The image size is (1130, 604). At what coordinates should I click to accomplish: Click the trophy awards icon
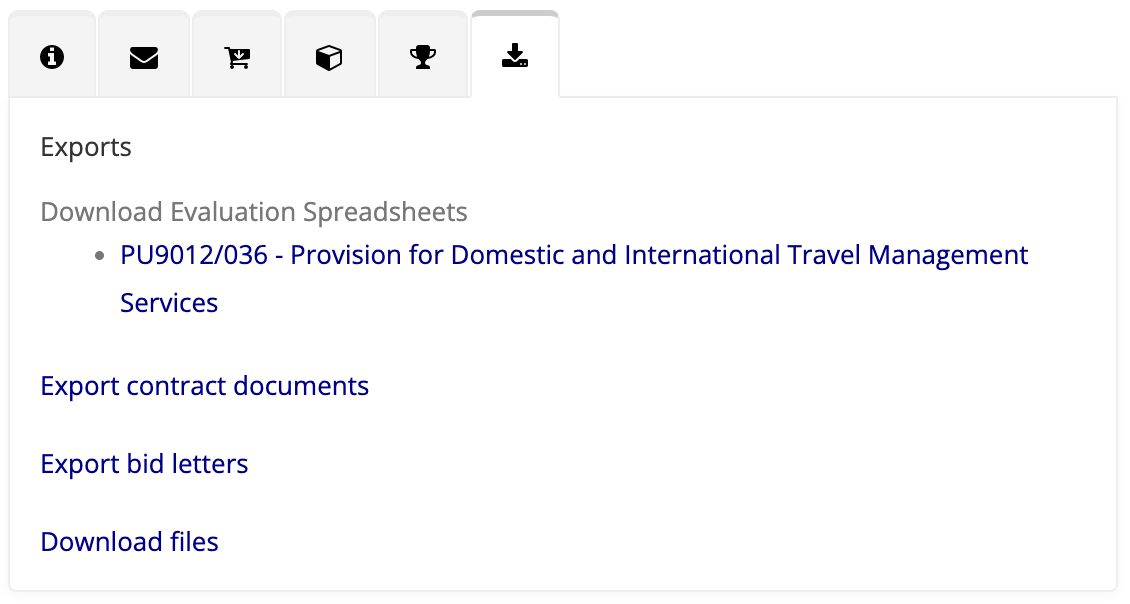(x=423, y=57)
